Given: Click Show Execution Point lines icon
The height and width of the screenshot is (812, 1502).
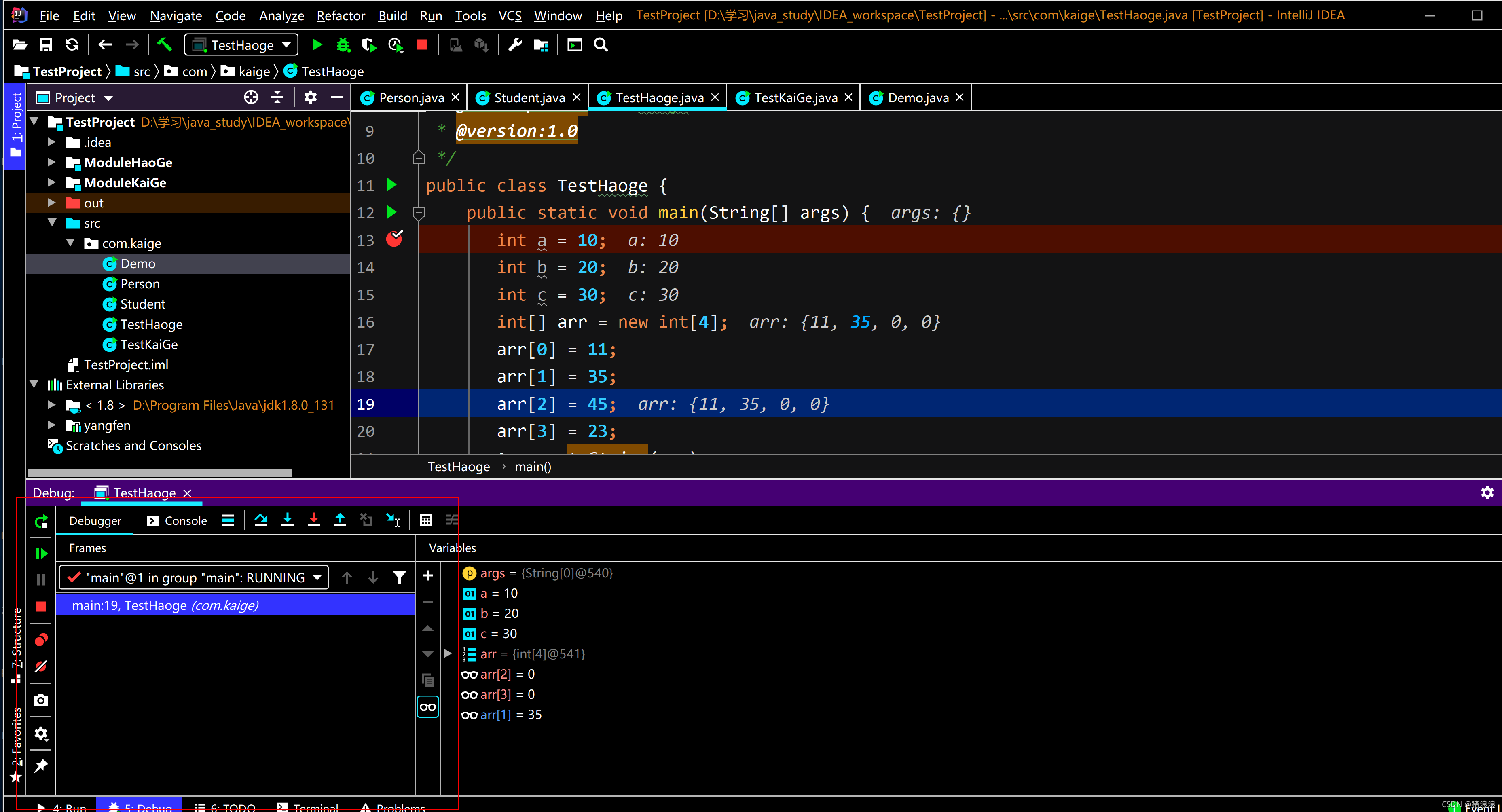Looking at the screenshot, I should [228, 520].
